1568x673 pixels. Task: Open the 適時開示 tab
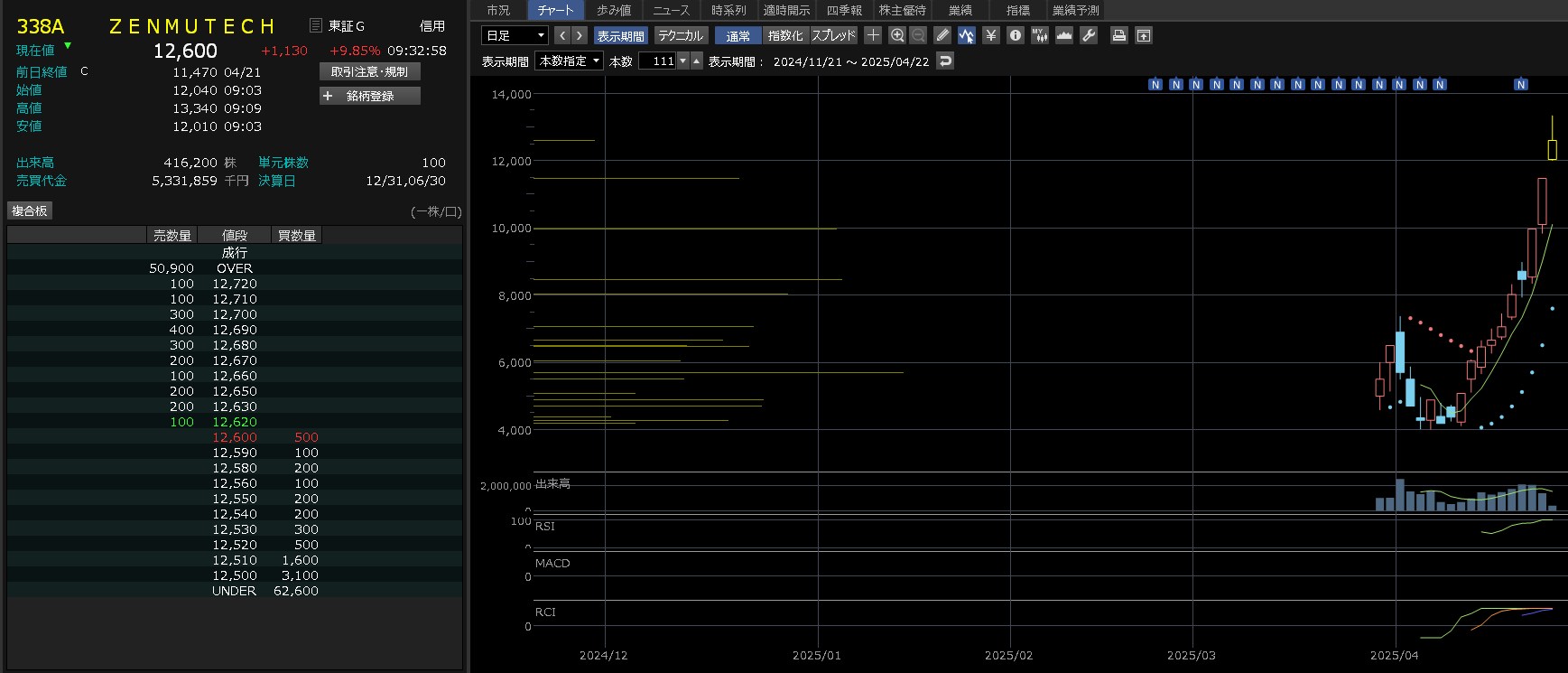786,10
